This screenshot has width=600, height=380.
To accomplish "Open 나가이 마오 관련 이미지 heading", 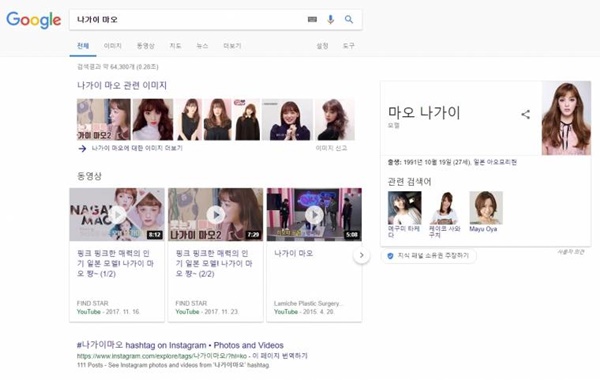I will point(122,85).
